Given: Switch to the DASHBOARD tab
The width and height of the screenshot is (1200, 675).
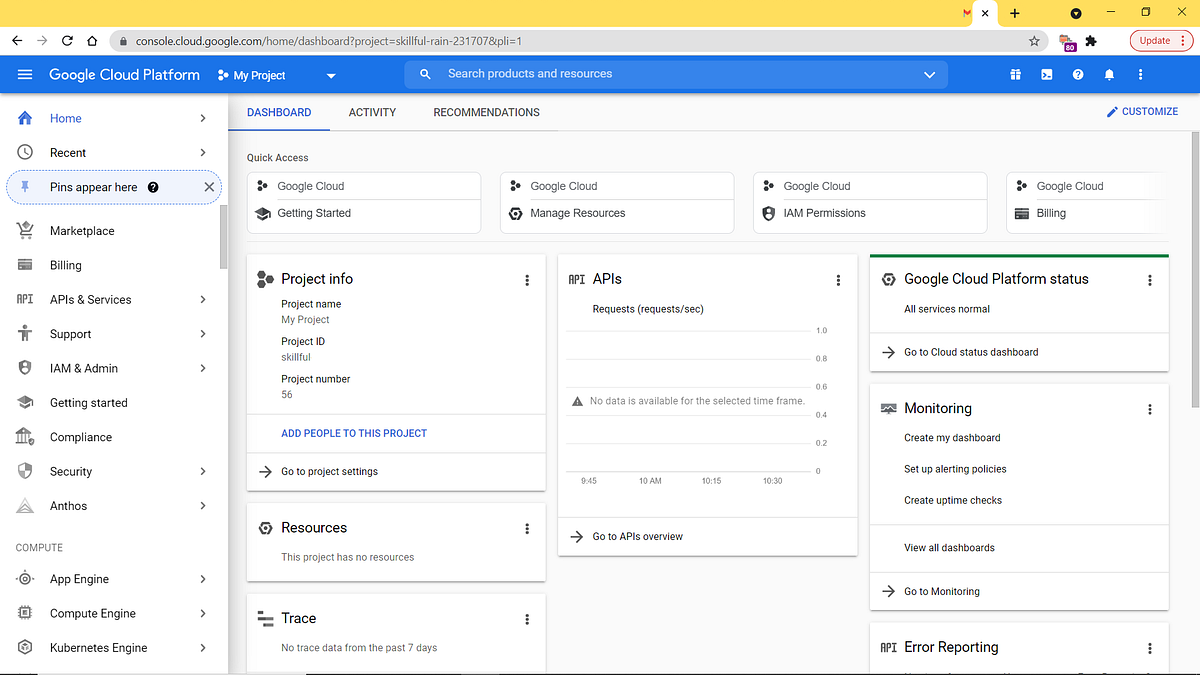Looking at the screenshot, I should [x=279, y=112].
